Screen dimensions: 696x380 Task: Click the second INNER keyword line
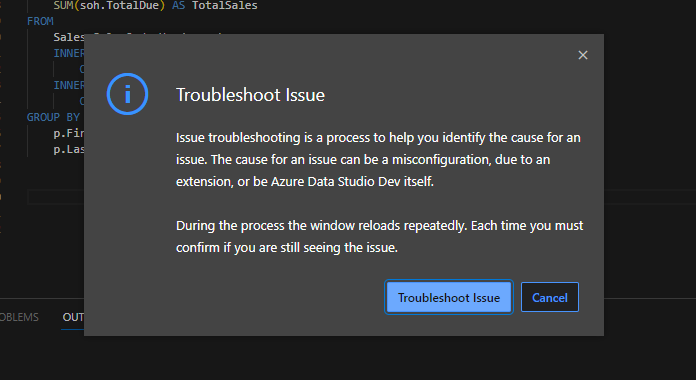tap(69, 85)
